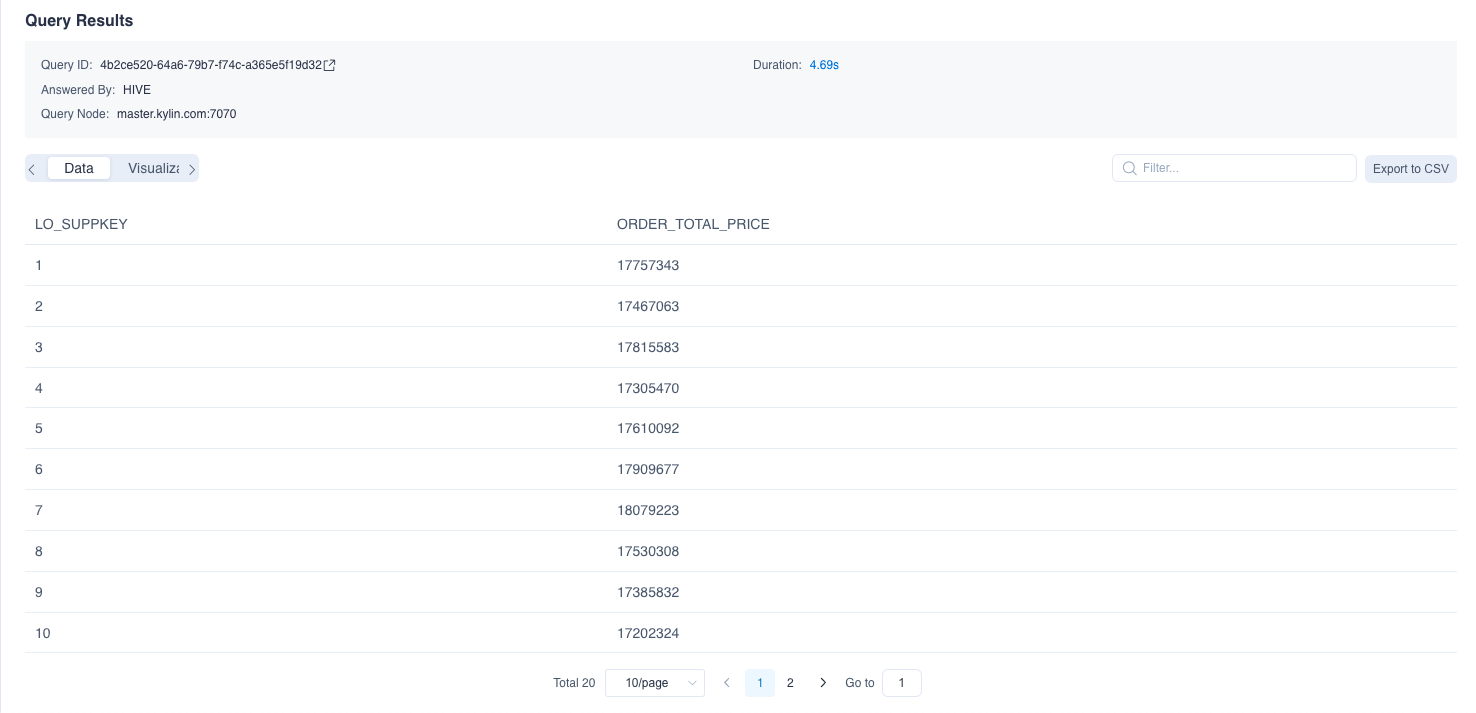The width and height of the screenshot is (1476, 713).
Task: Switch to the Data tab
Action: point(79,168)
